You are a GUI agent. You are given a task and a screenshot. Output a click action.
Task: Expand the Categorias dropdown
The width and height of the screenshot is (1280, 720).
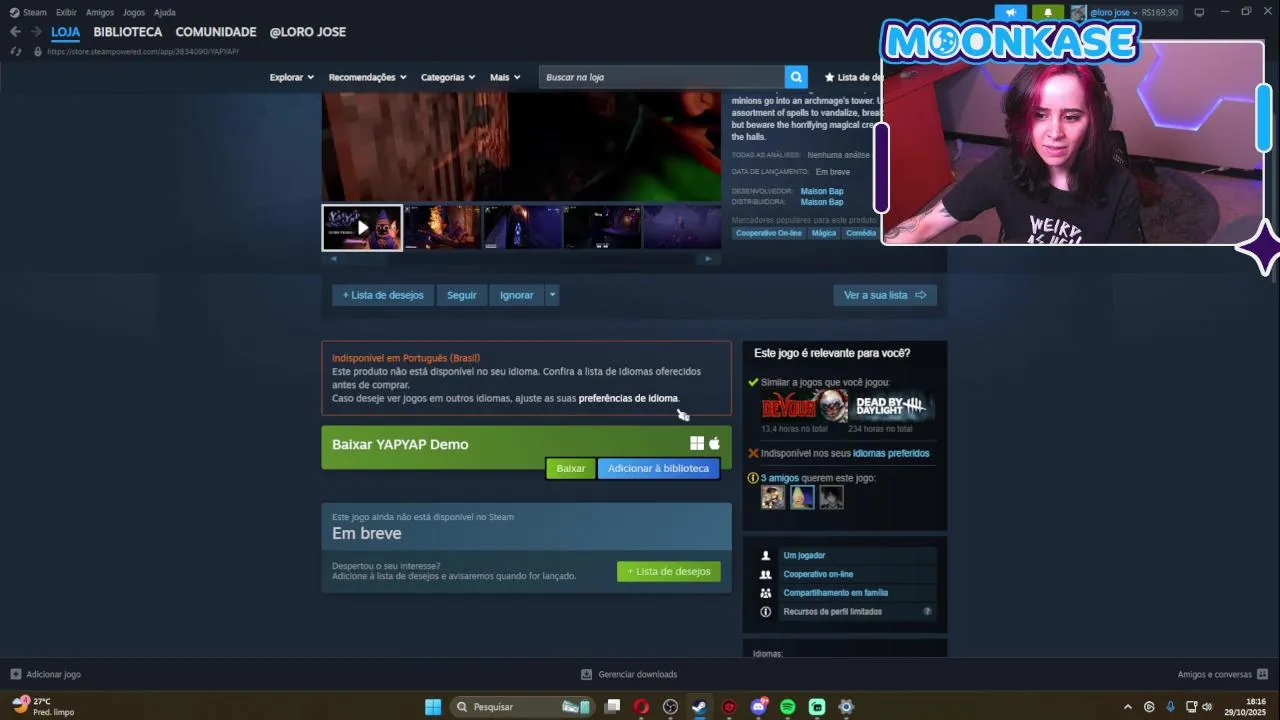[448, 77]
